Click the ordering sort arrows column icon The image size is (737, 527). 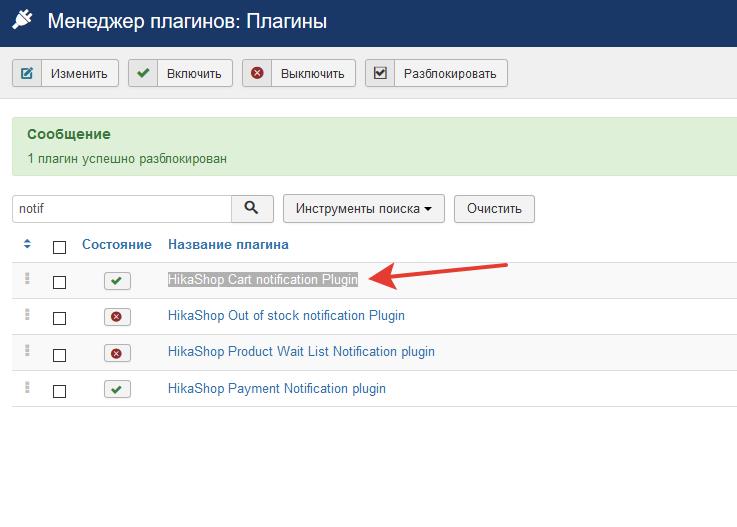pos(27,244)
